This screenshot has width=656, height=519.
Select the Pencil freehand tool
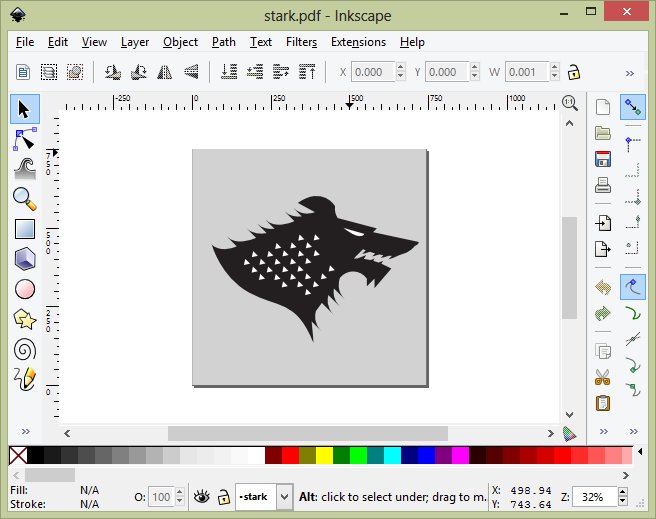coord(25,379)
